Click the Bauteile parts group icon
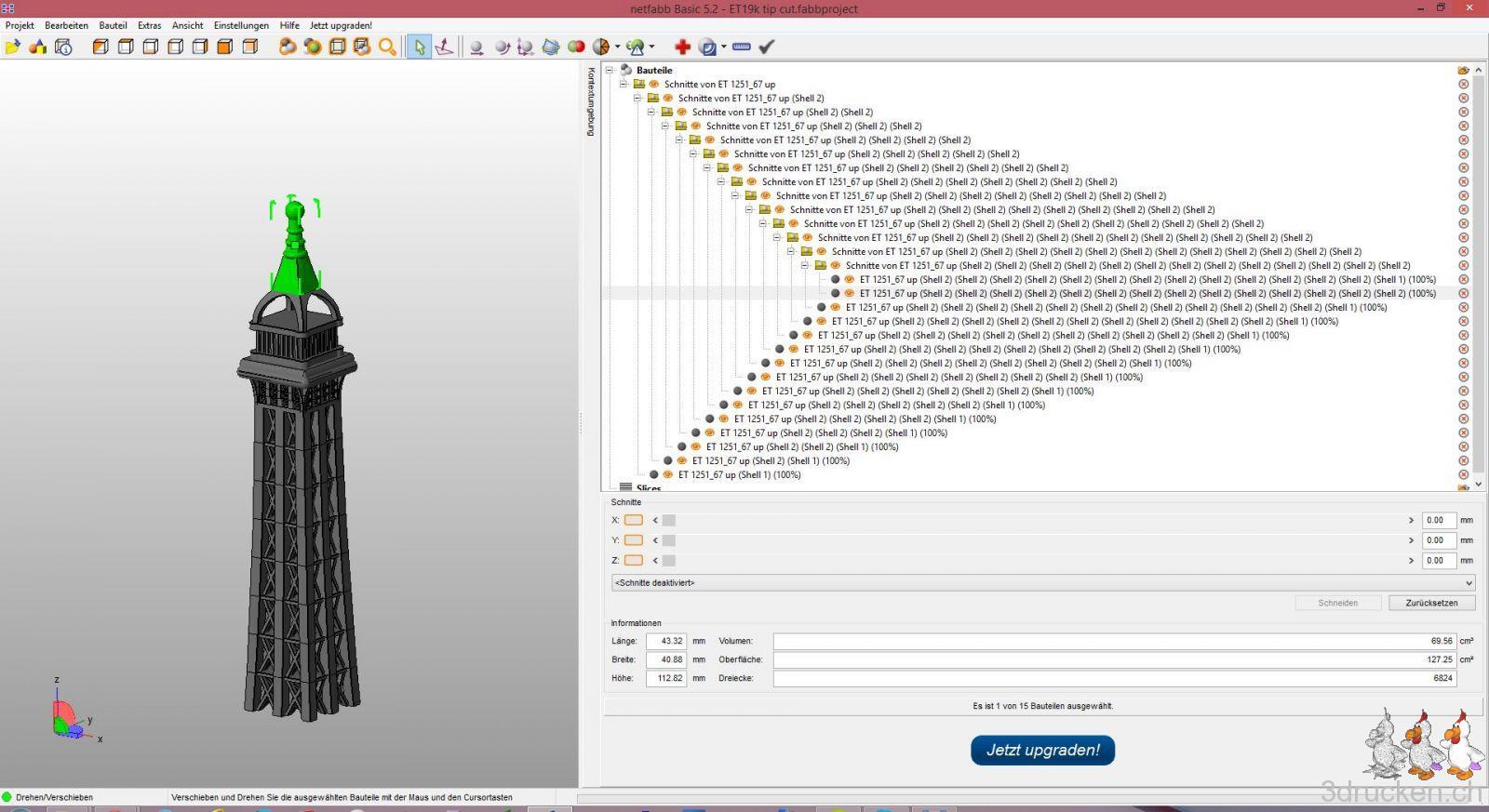1489x812 pixels. pos(626,70)
